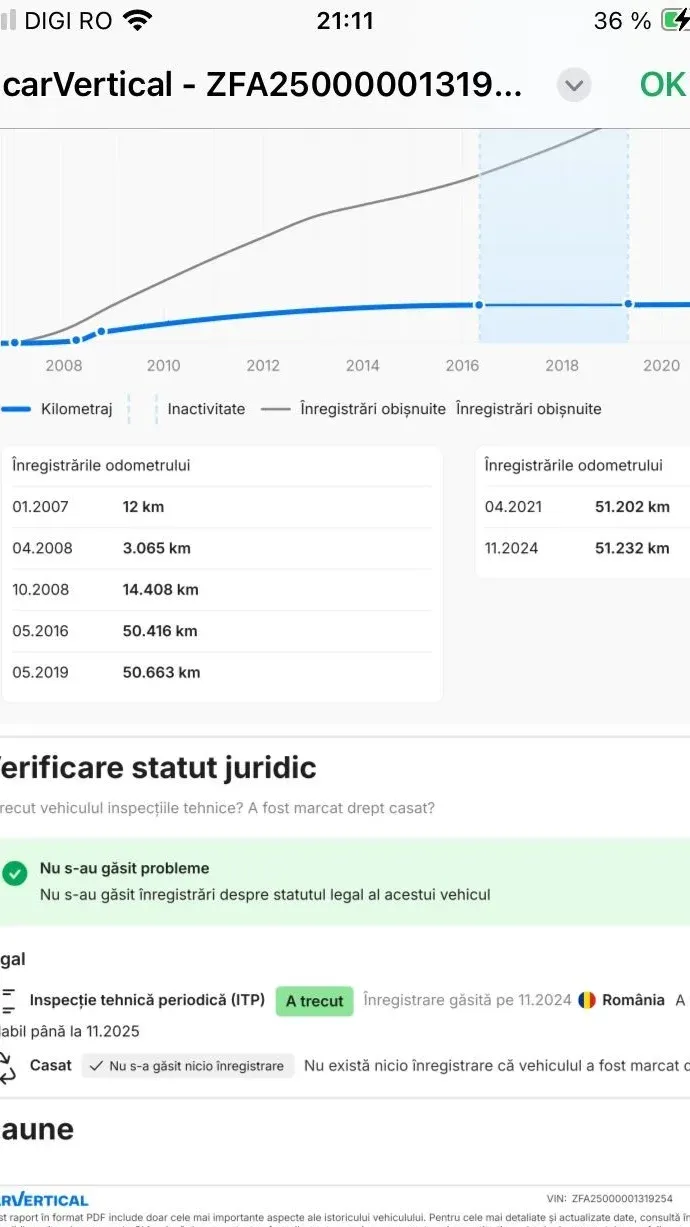Tap the 51.202 km value

point(632,507)
